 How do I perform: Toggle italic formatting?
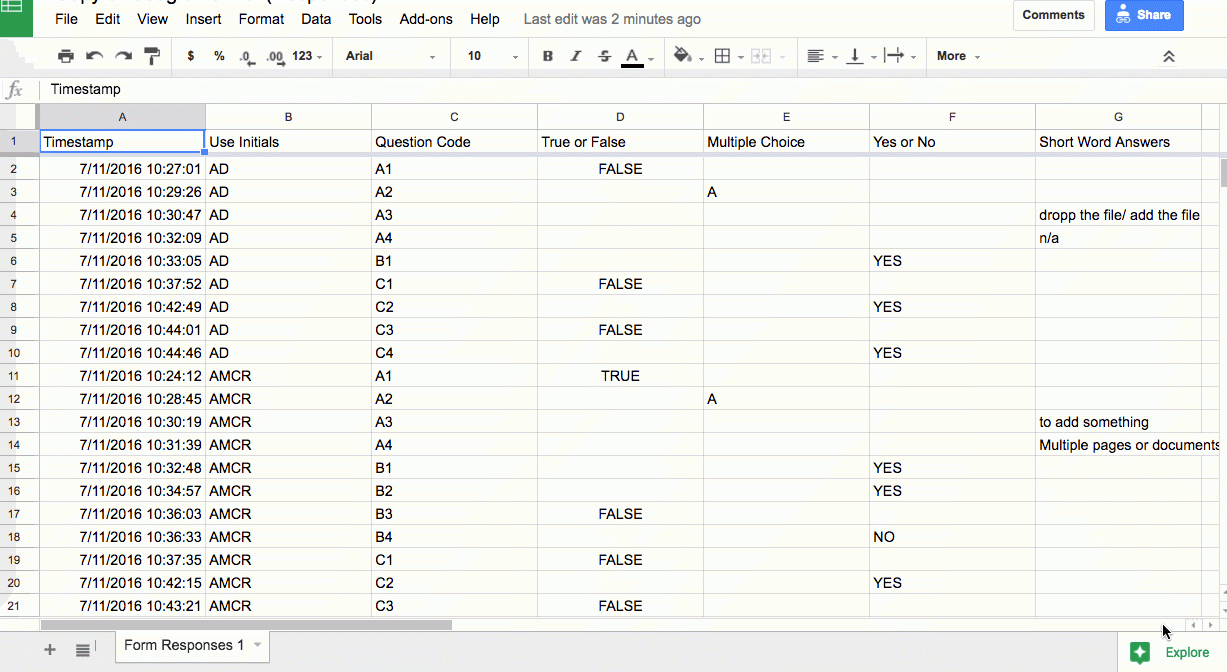click(x=575, y=56)
